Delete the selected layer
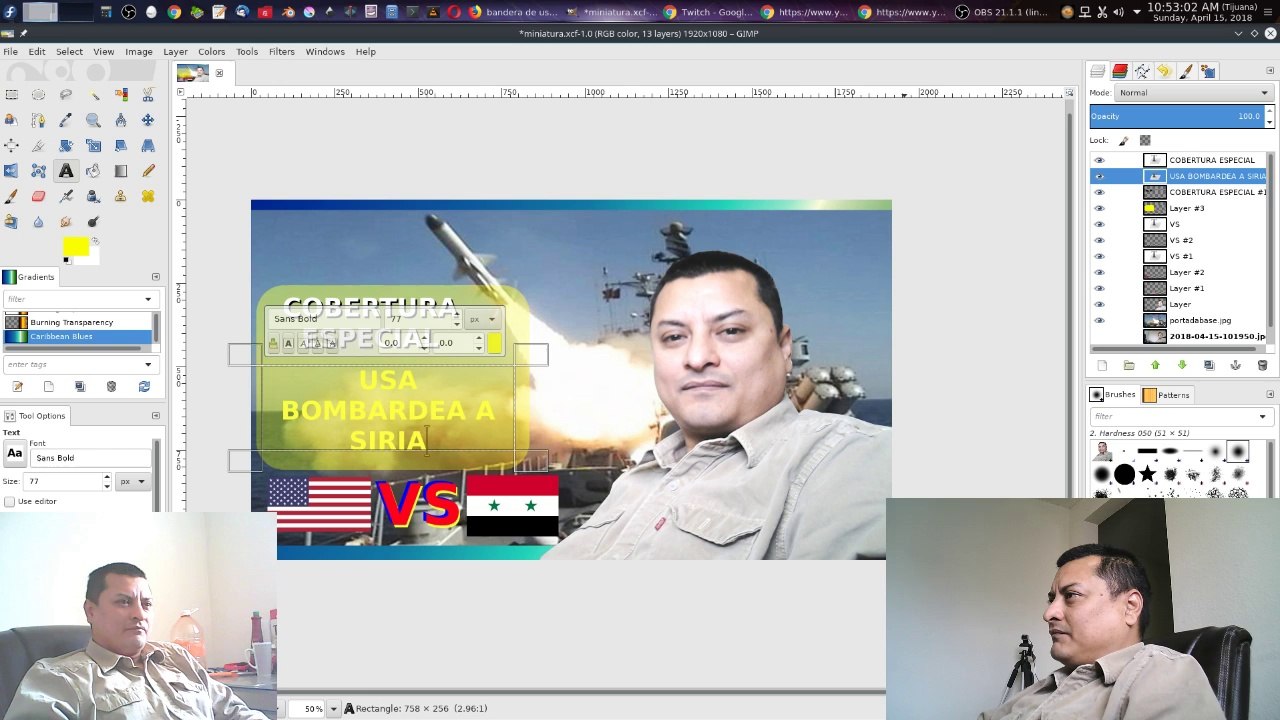Screen dimensions: 1280x720 click(1262, 366)
